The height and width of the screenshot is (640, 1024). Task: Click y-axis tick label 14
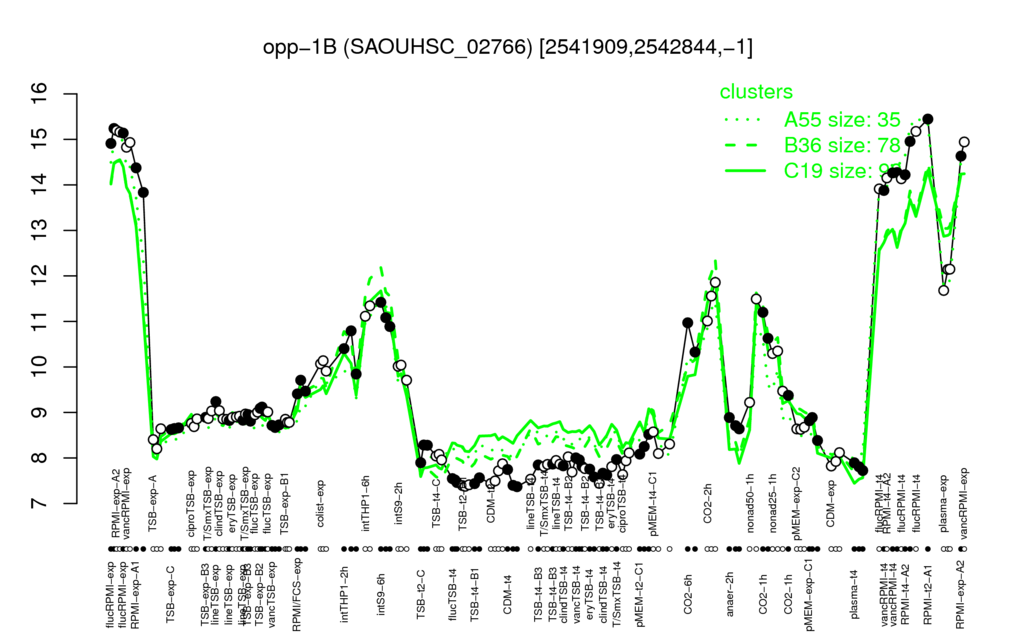(x=40, y=185)
